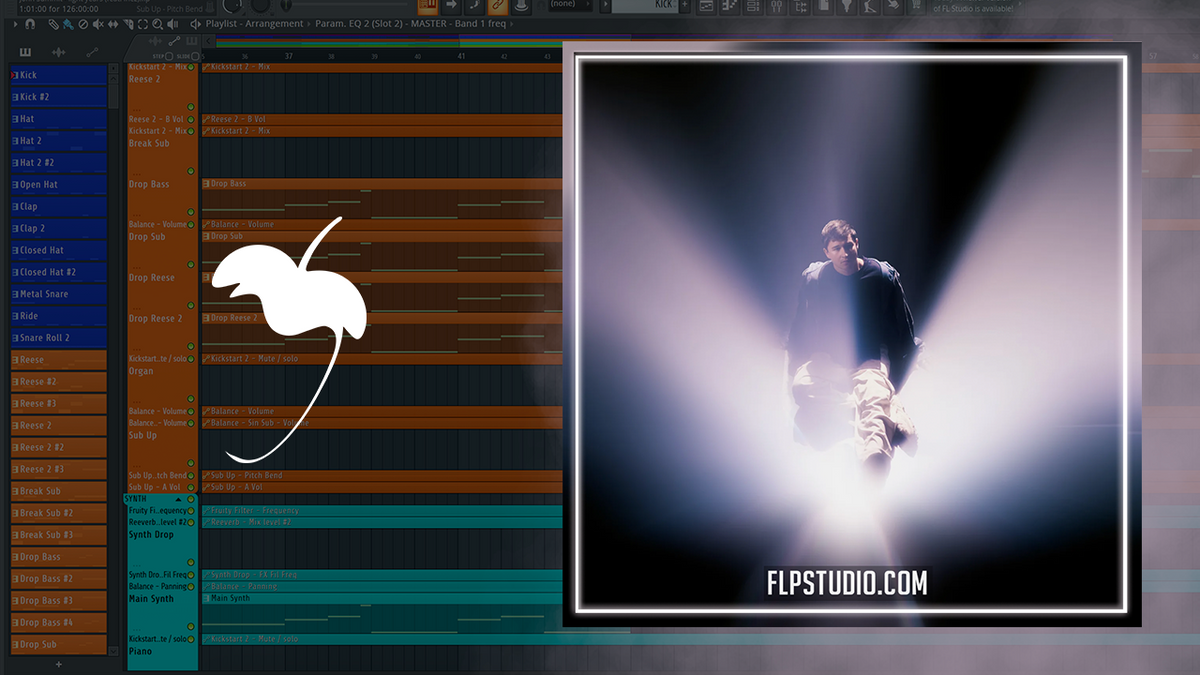Open the Mixer from the top toolbar

point(776,6)
